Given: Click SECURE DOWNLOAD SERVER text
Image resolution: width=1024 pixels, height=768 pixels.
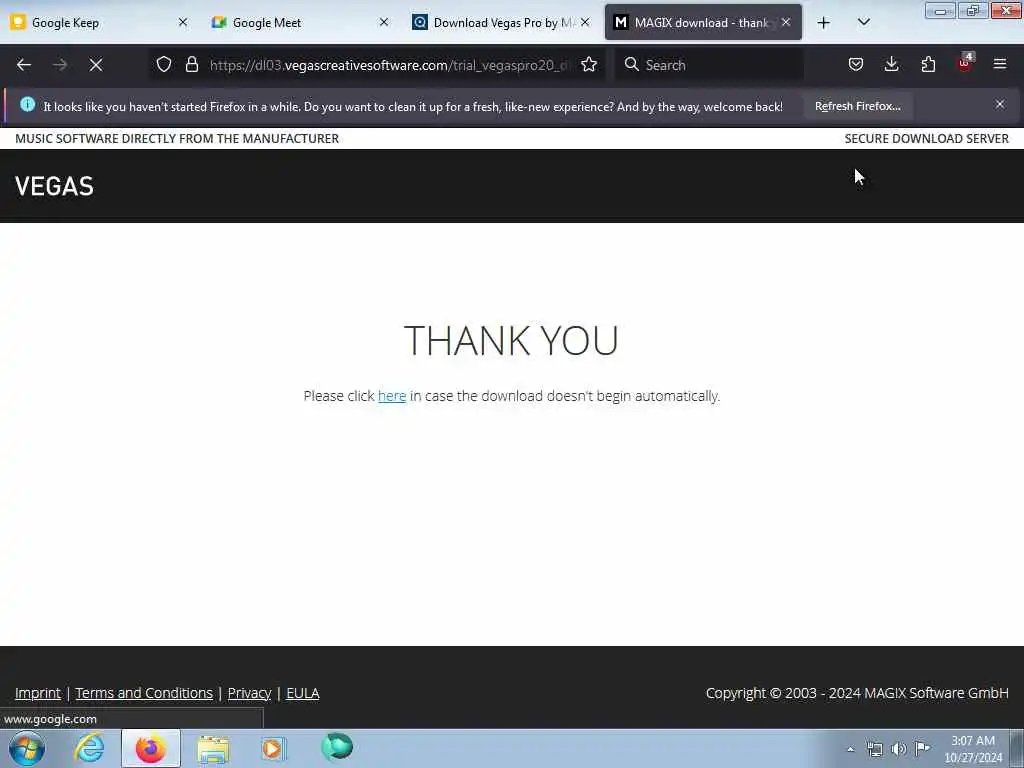Looking at the screenshot, I should [926, 138].
